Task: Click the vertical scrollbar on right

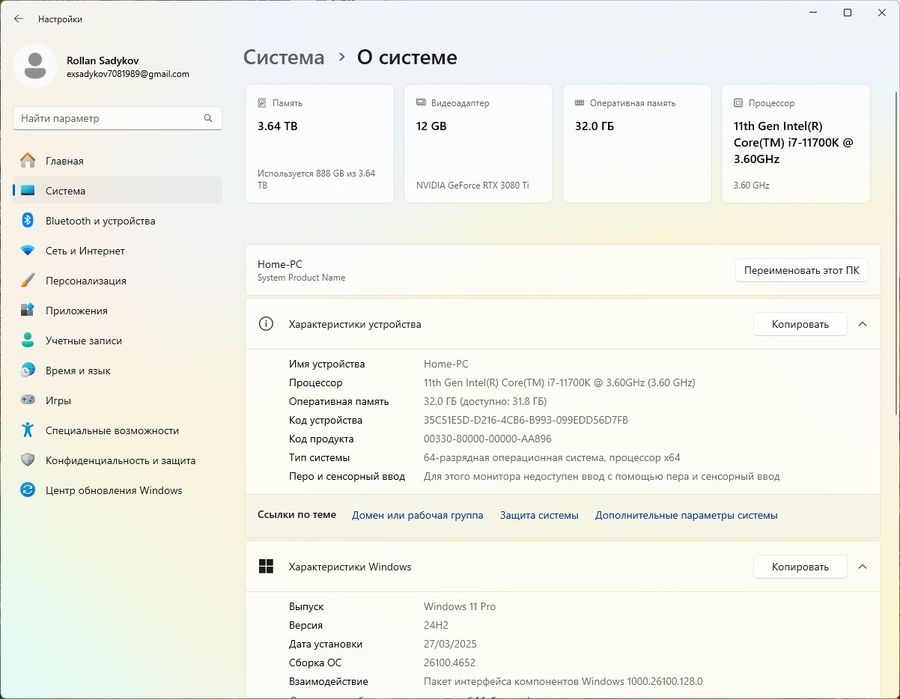Action: point(896,253)
